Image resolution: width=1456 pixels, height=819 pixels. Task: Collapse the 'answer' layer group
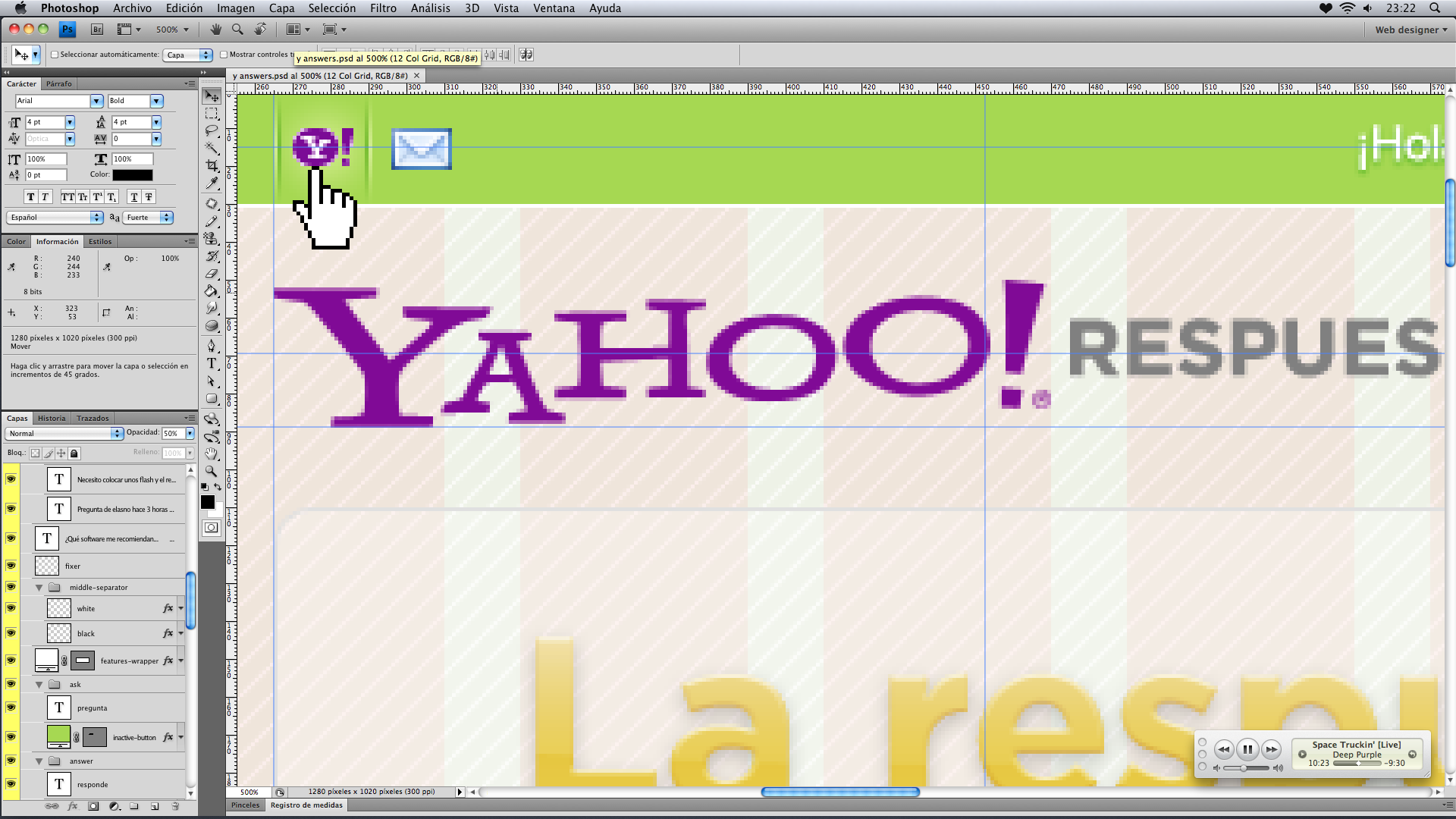(39, 761)
